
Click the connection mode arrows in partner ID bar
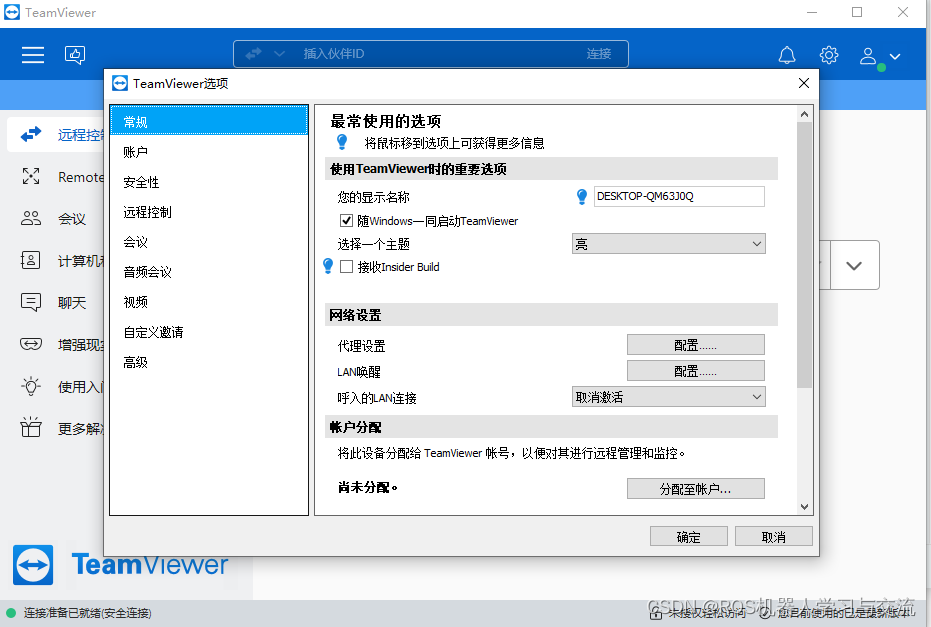pos(254,54)
